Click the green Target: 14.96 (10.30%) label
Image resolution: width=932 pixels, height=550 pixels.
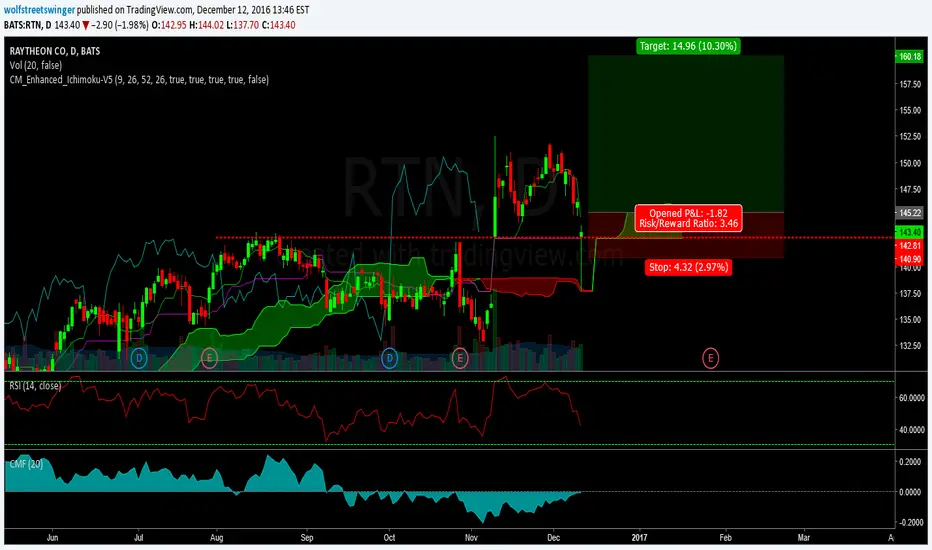[x=688, y=46]
